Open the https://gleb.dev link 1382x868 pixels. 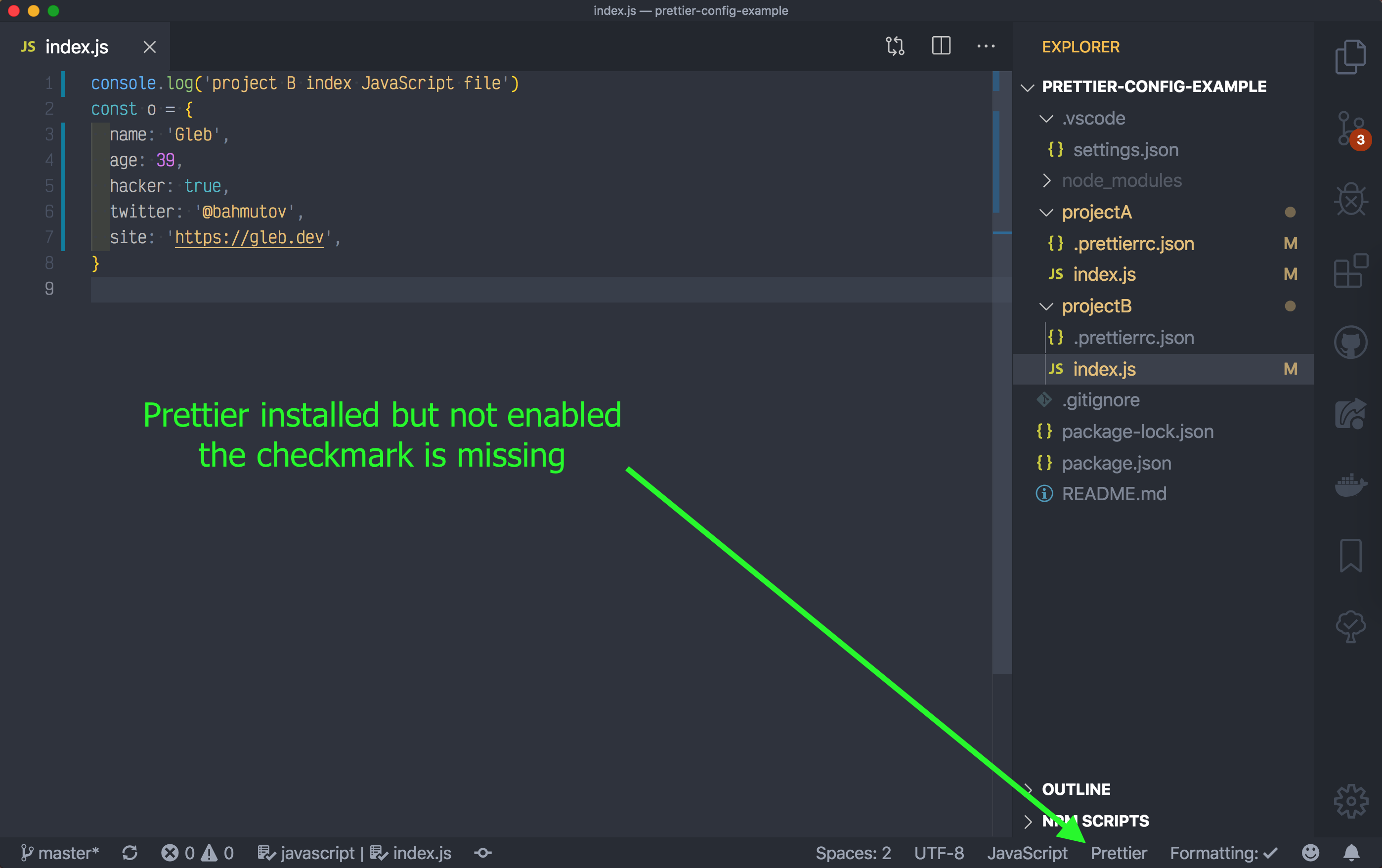click(249, 237)
